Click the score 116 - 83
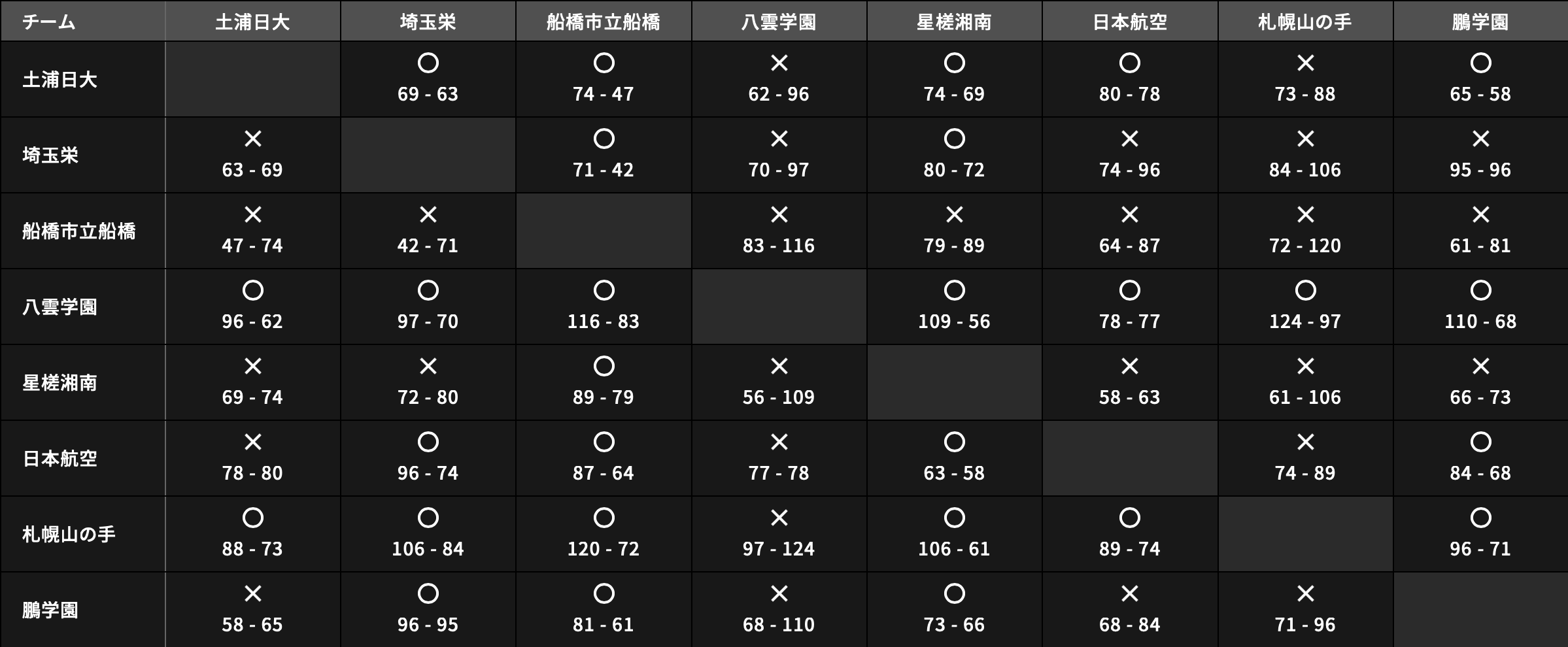The height and width of the screenshot is (647, 1568). tap(604, 322)
